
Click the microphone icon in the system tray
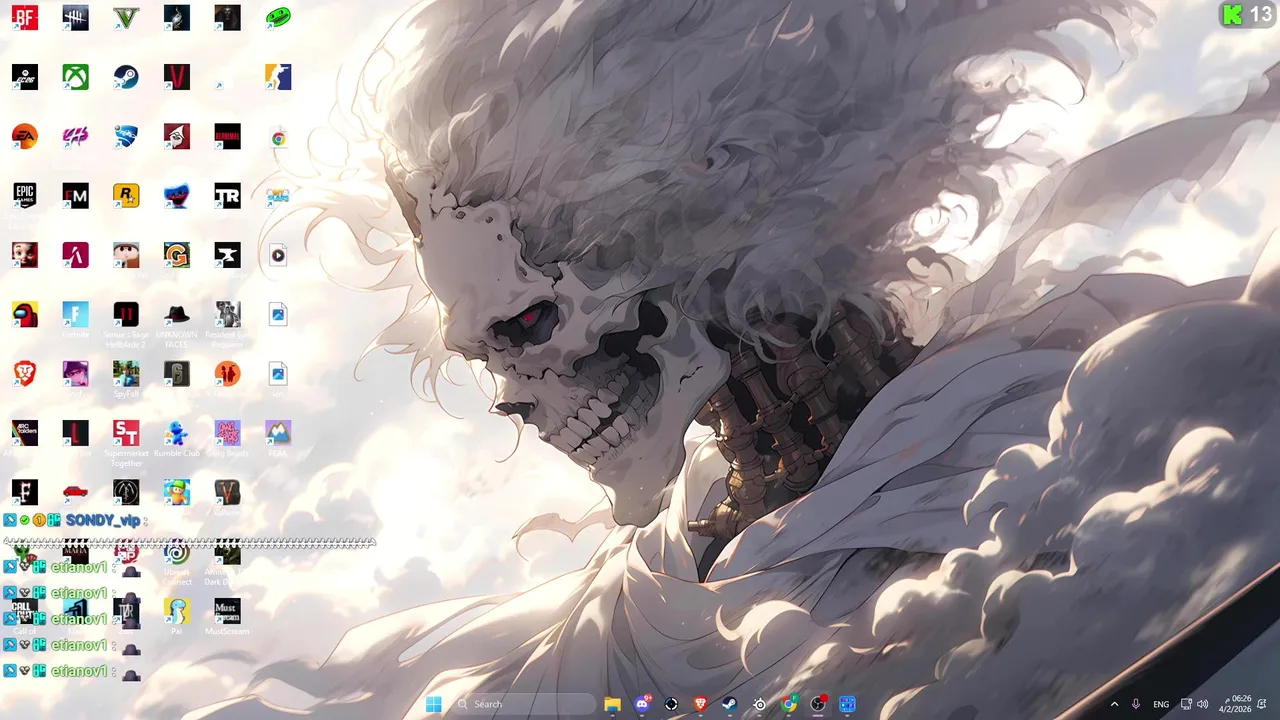pos(1135,704)
